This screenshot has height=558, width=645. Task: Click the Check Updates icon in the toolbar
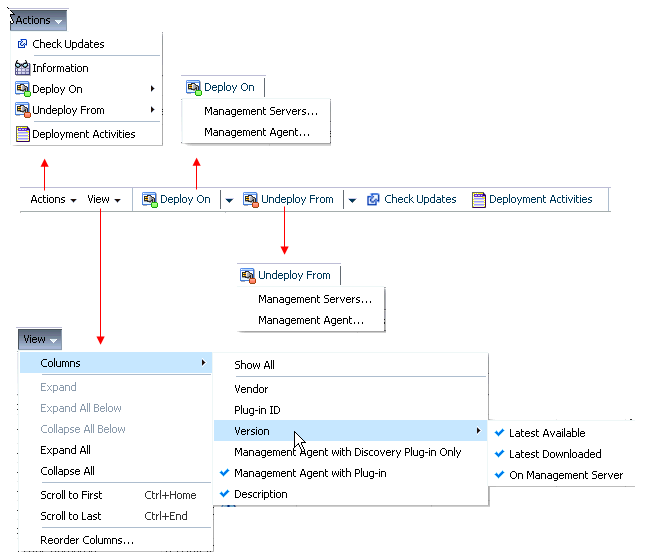tap(373, 199)
